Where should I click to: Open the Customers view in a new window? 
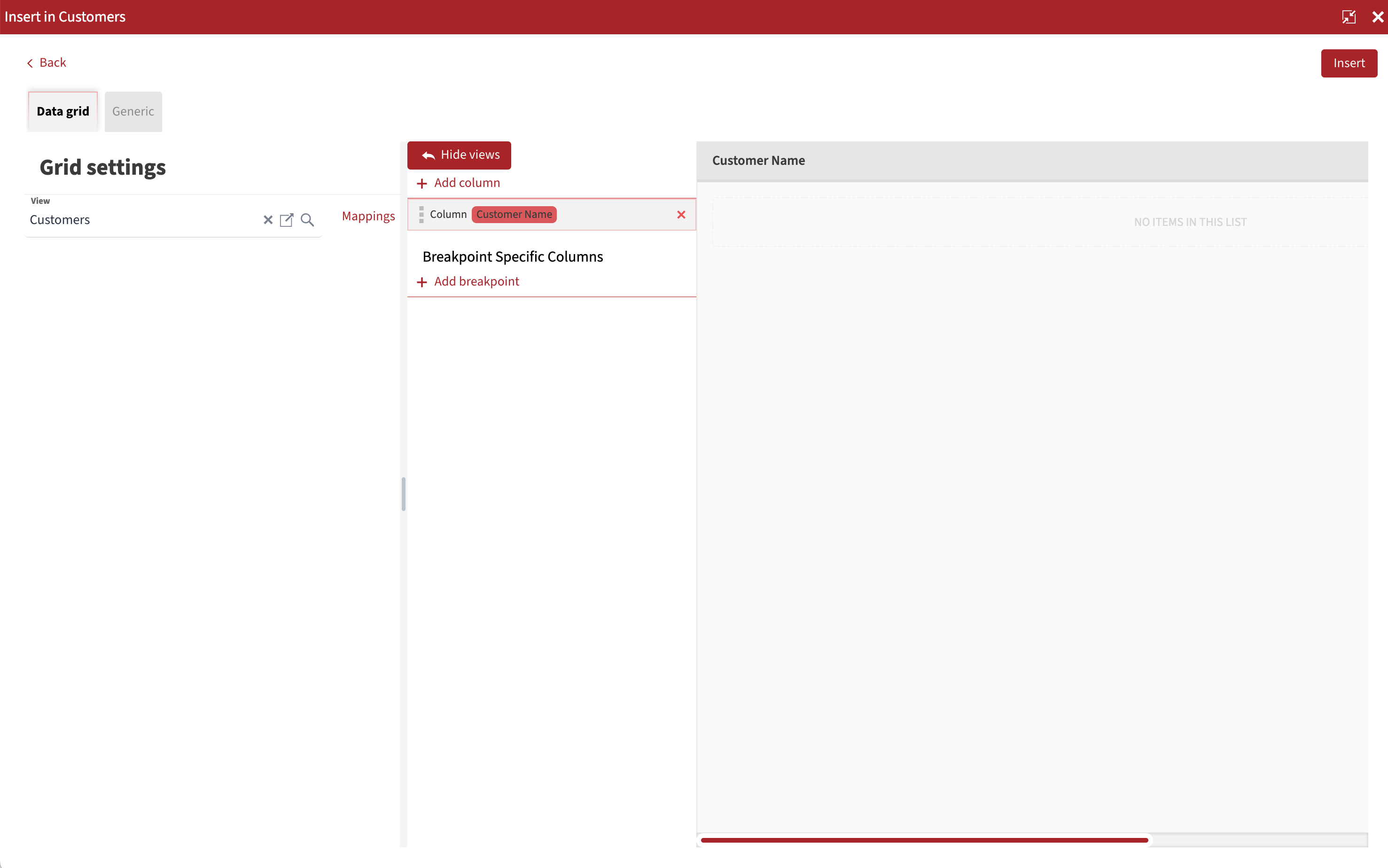point(287,219)
